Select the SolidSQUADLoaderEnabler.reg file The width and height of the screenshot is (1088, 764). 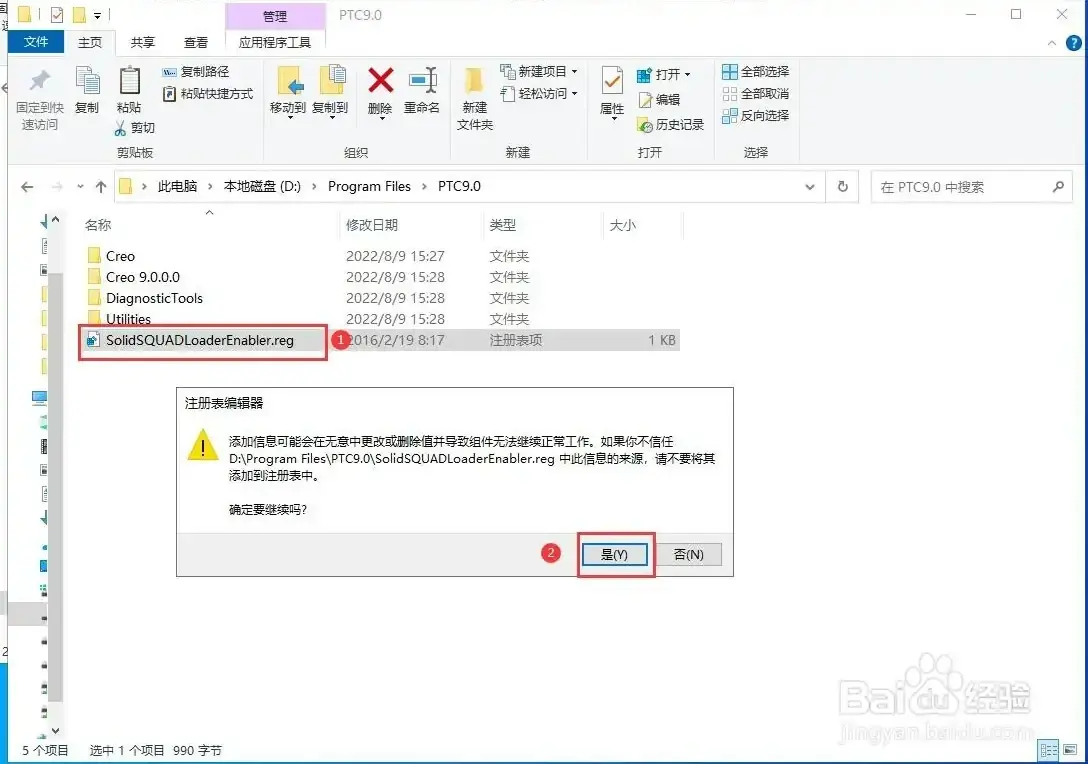[200, 340]
